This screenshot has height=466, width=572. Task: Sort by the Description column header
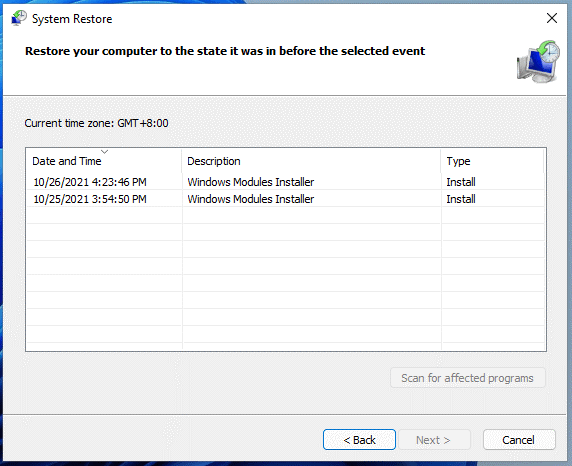(x=311, y=161)
